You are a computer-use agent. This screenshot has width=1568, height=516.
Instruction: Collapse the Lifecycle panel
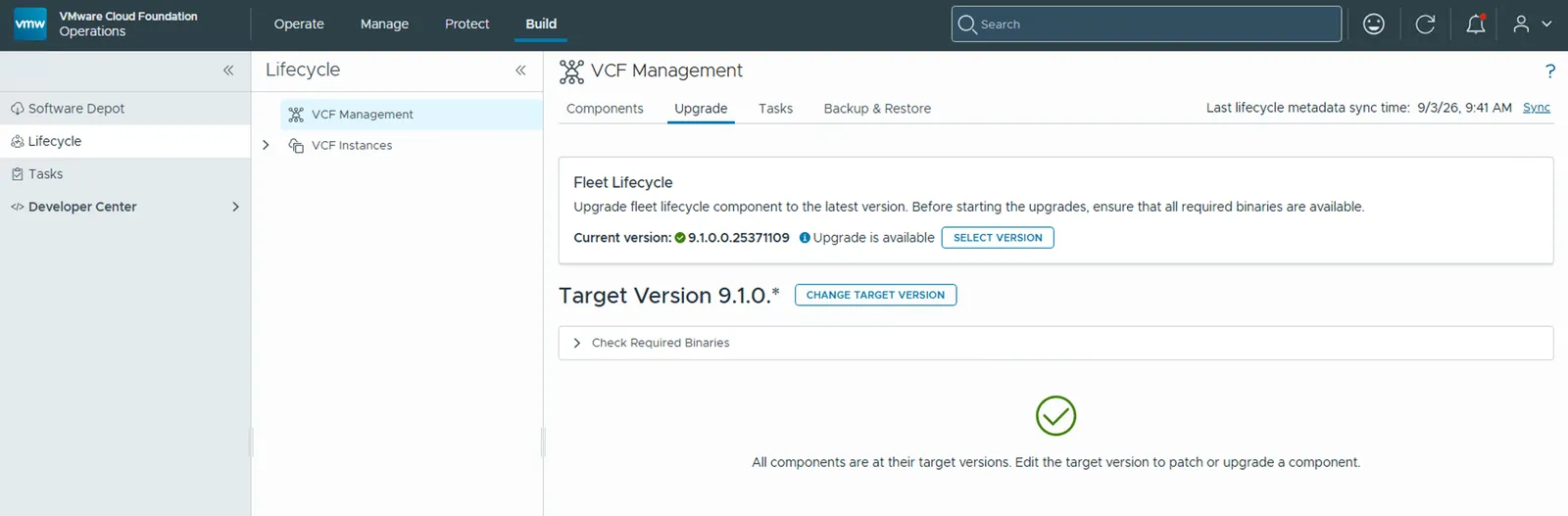[x=520, y=70]
